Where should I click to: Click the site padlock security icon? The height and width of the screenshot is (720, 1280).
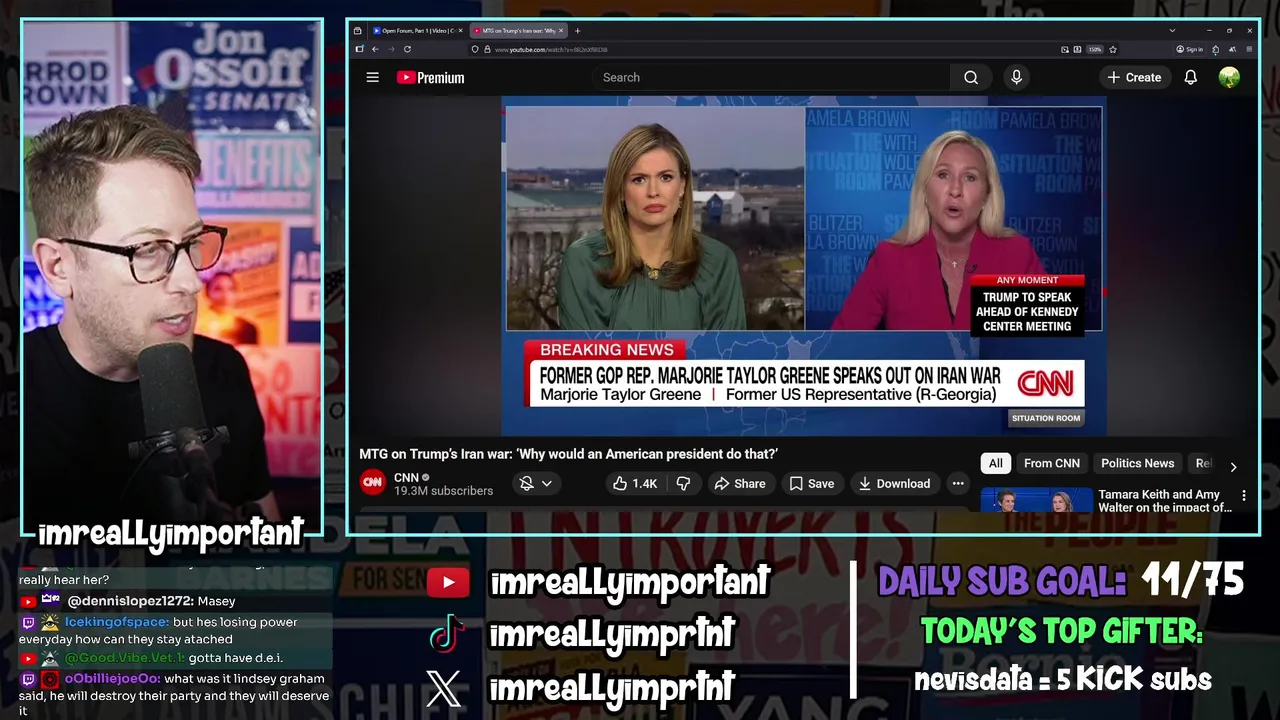click(487, 49)
